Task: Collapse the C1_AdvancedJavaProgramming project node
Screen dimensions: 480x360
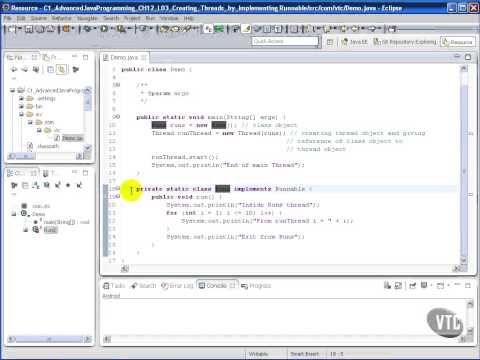Action: pyautogui.click(x=12, y=90)
